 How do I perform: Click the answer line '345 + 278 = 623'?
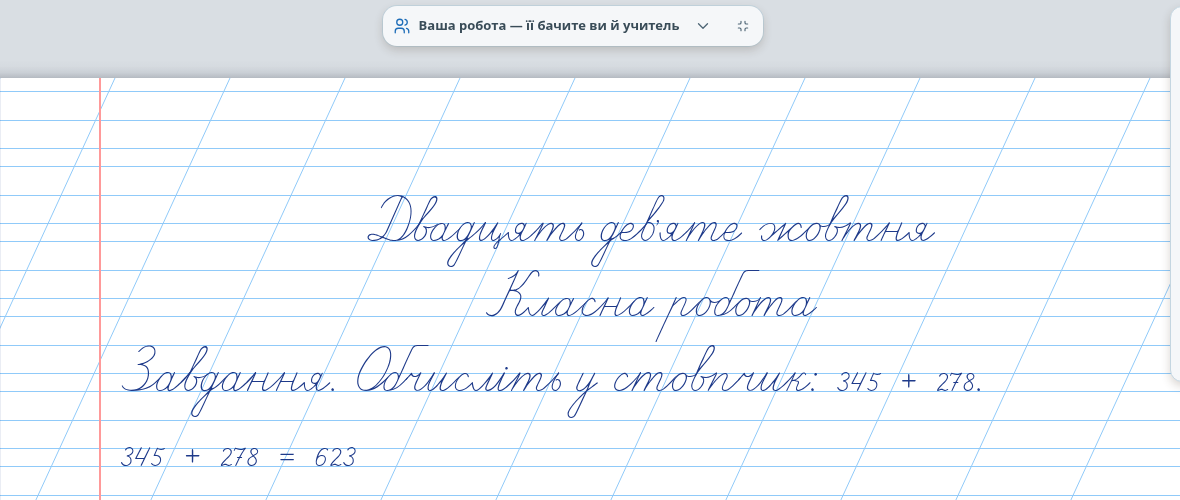pos(238,457)
